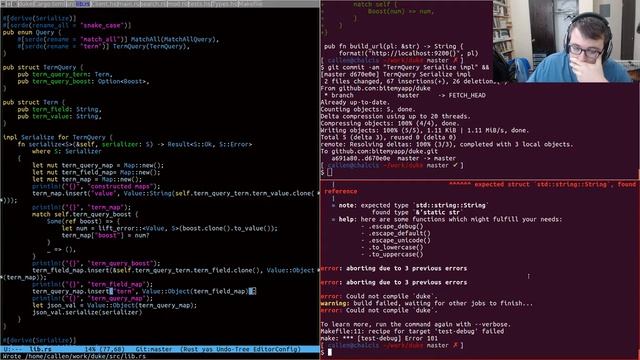Click 'pub term_query_boost: Option<Boost>,' field line
Screen dimensions: 640x360
coord(83,82)
